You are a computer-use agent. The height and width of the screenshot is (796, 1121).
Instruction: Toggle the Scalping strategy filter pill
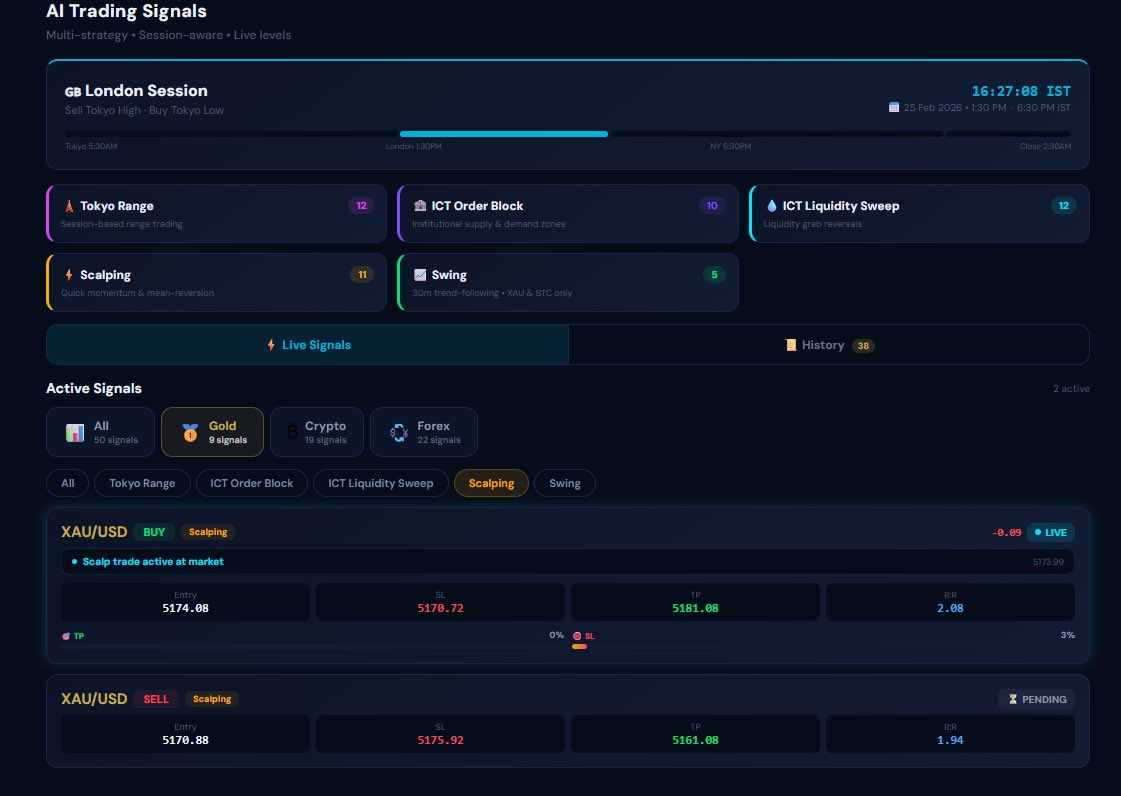491,483
